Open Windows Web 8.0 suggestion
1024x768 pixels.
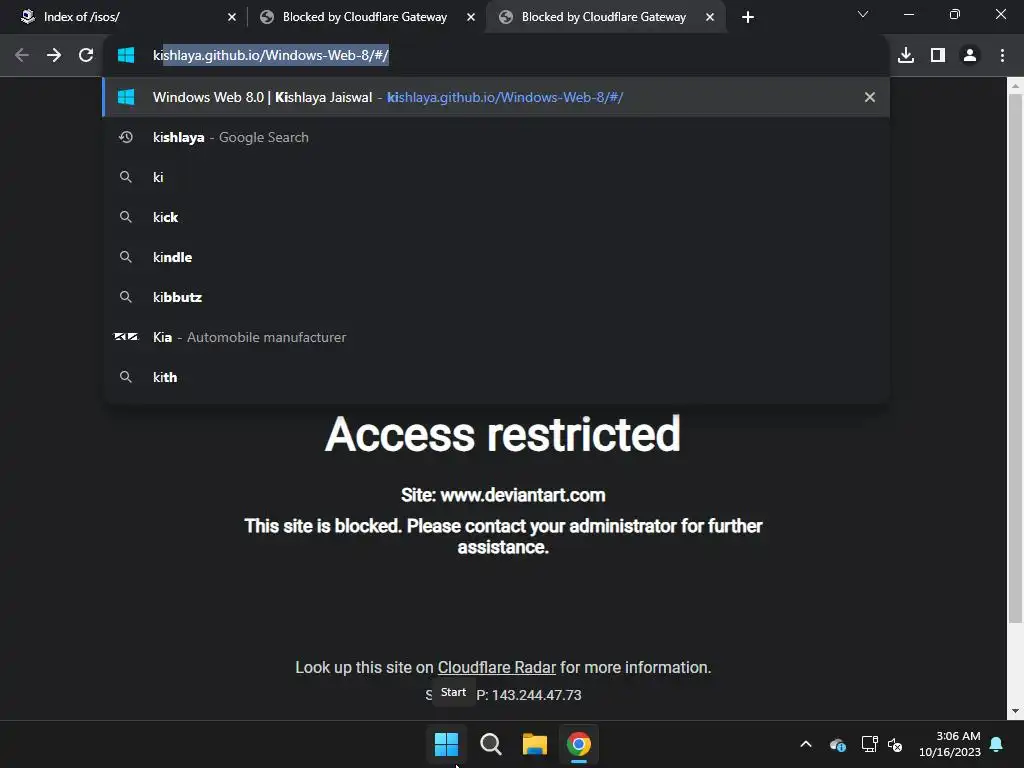point(496,97)
